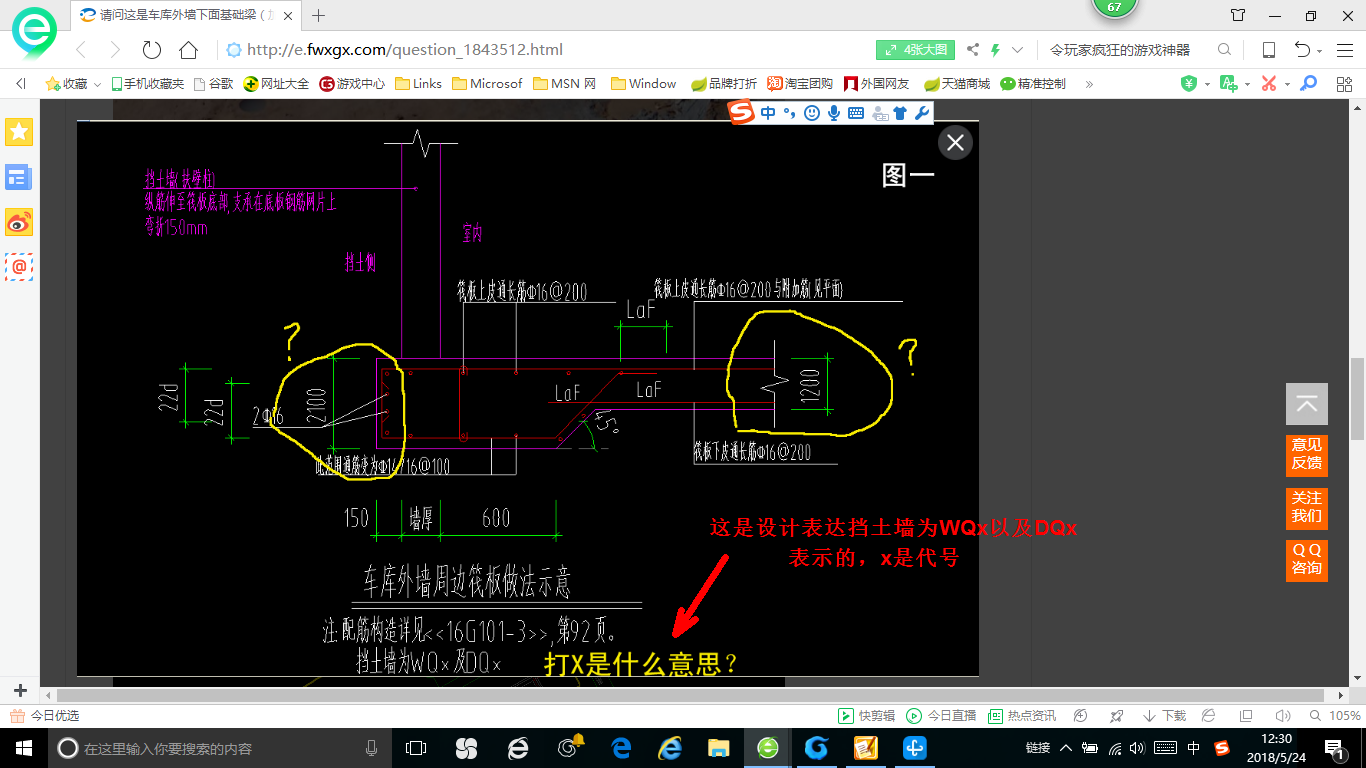Open 今日优选 in status bar

click(45, 716)
